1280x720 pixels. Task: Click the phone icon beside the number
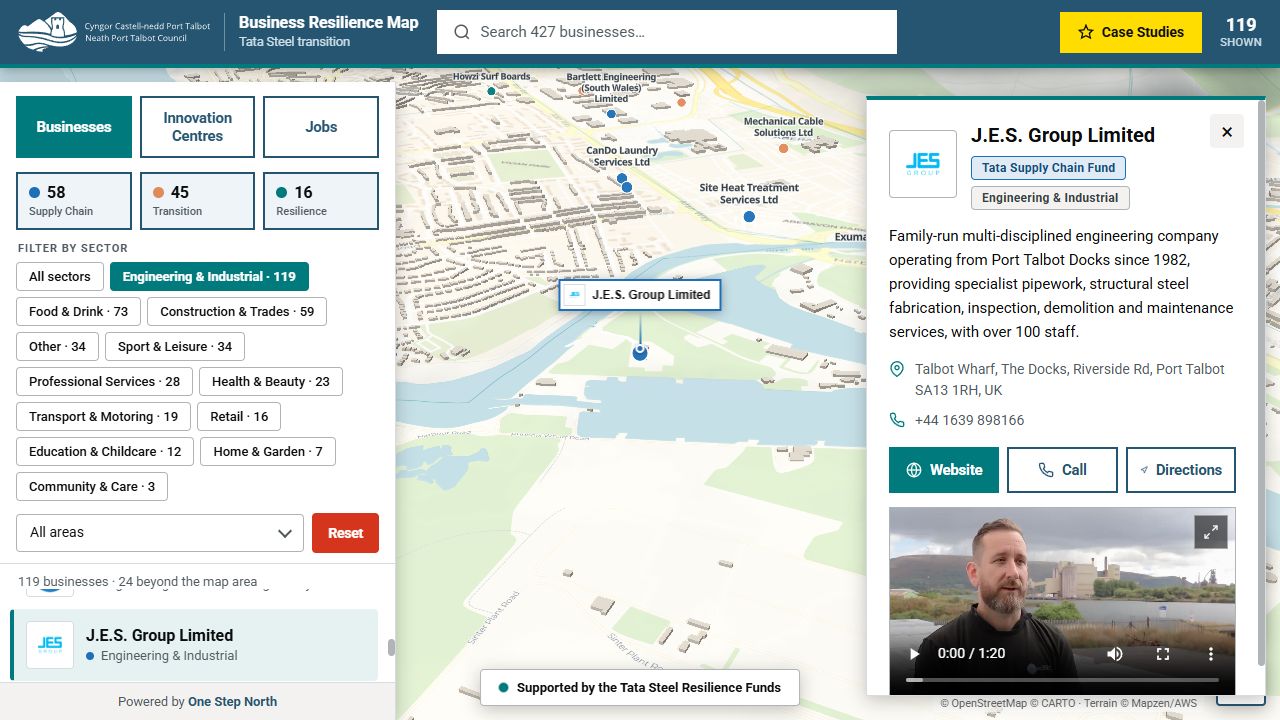coord(897,420)
